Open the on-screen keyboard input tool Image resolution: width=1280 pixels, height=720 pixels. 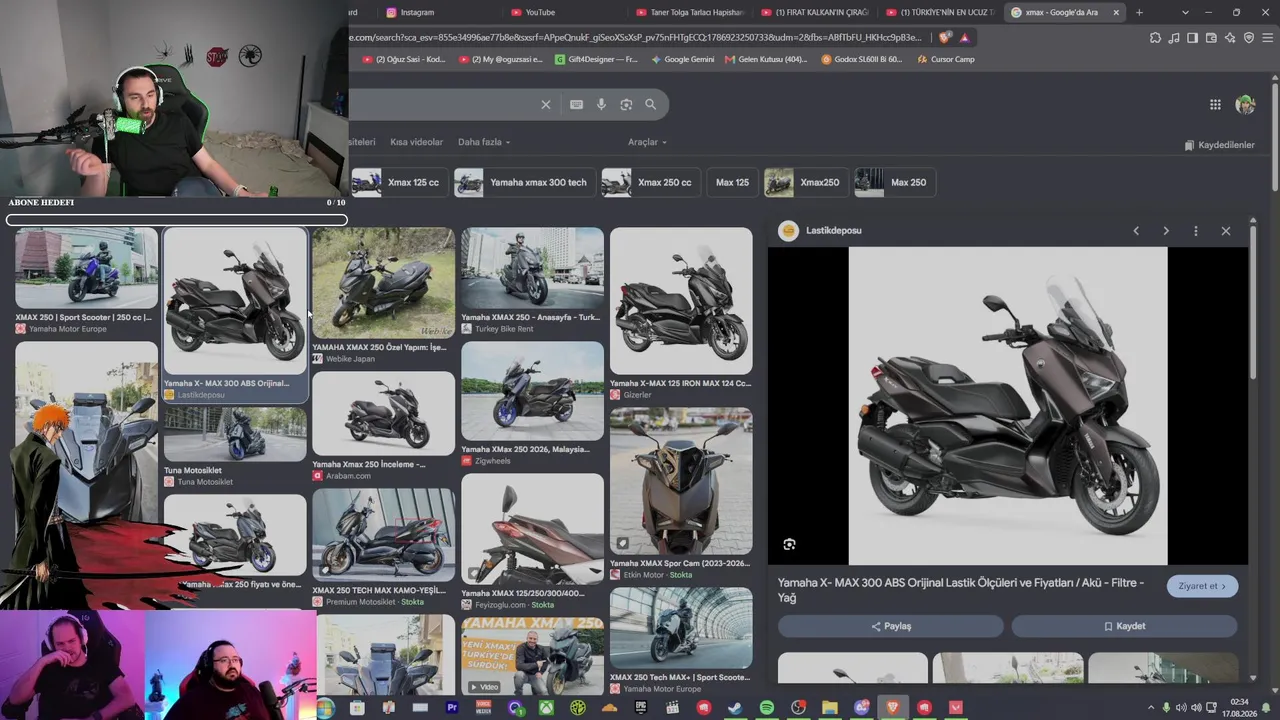pos(576,104)
